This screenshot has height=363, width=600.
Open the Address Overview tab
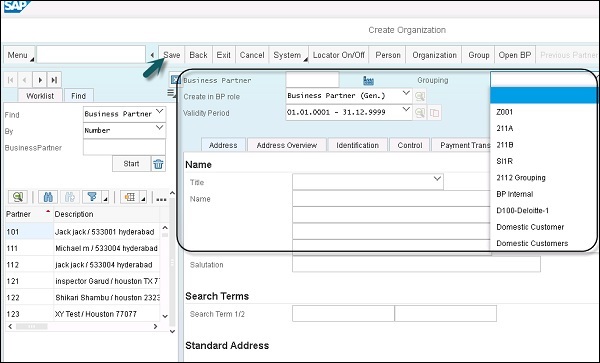(287, 145)
